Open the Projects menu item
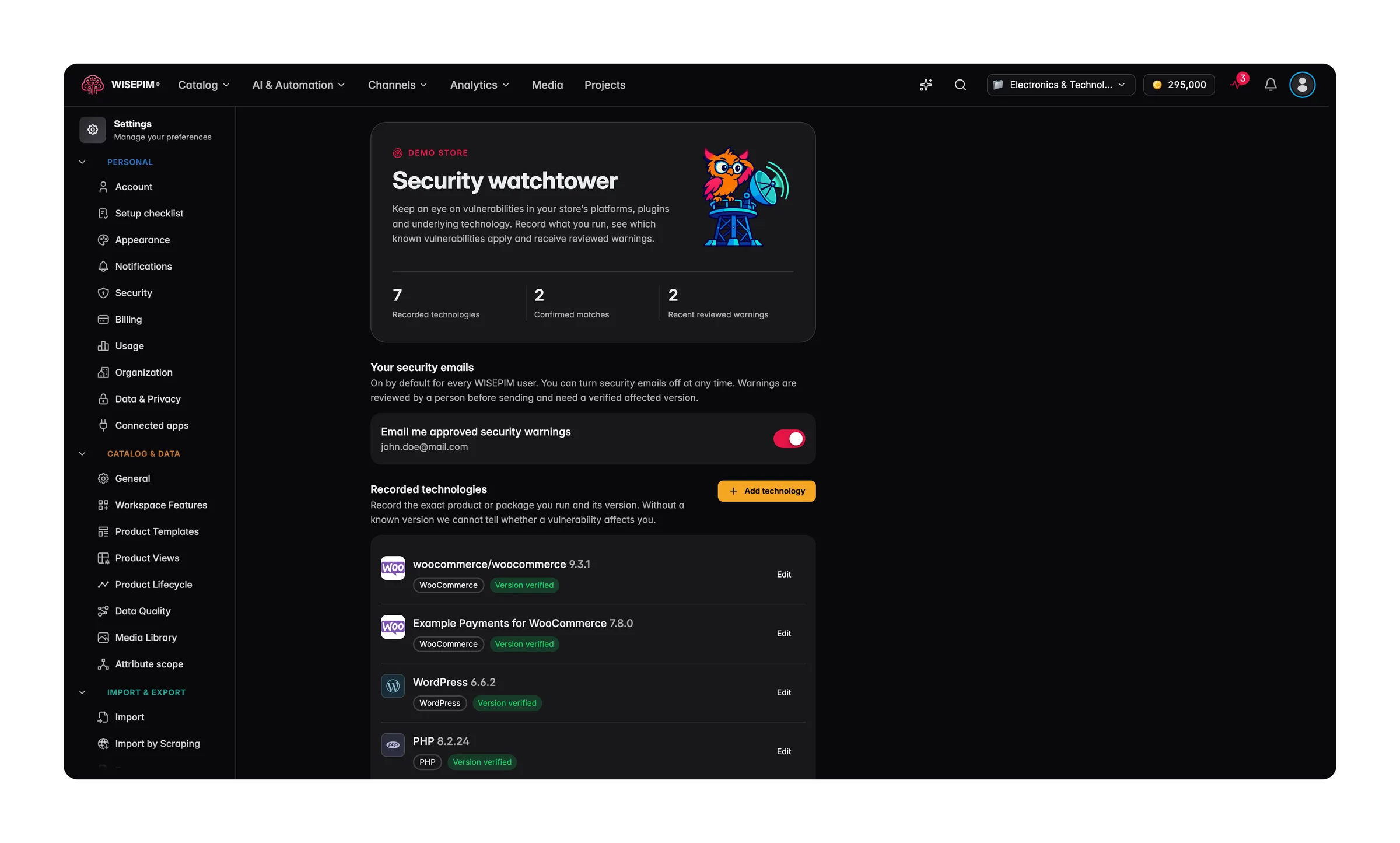Image resolution: width=1400 pixels, height=843 pixels. [x=605, y=85]
